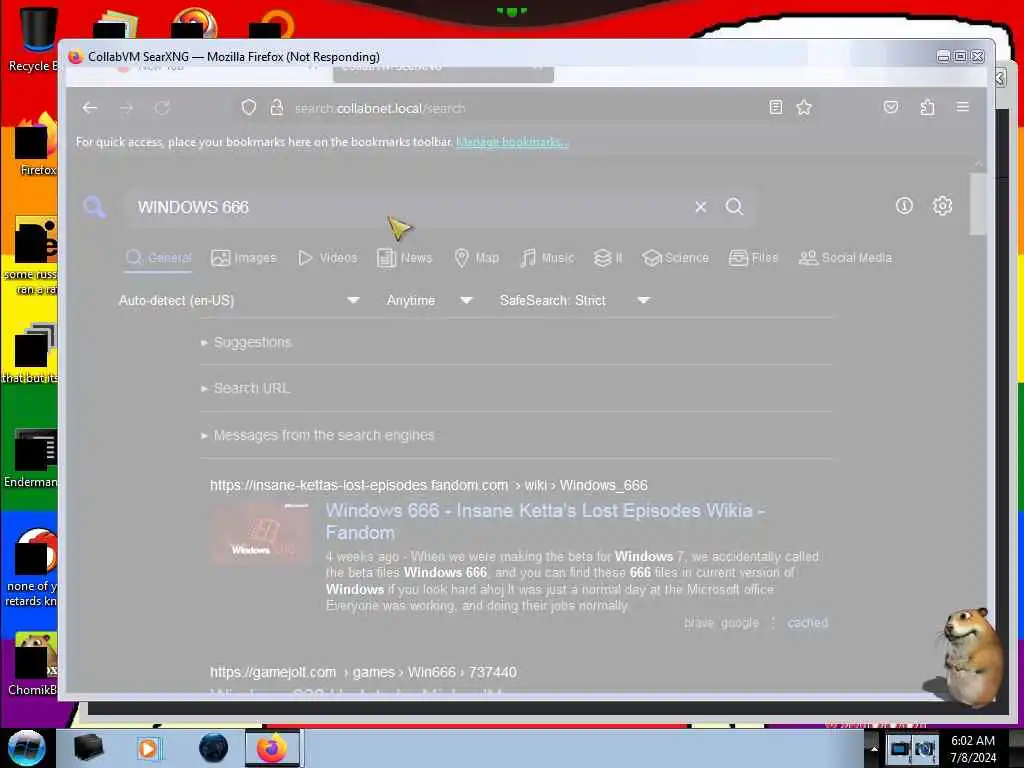Image resolution: width=1024 pixels, height=768 pixels.
Task: Reload the page using the refresh icon
Action: [163, 108]
